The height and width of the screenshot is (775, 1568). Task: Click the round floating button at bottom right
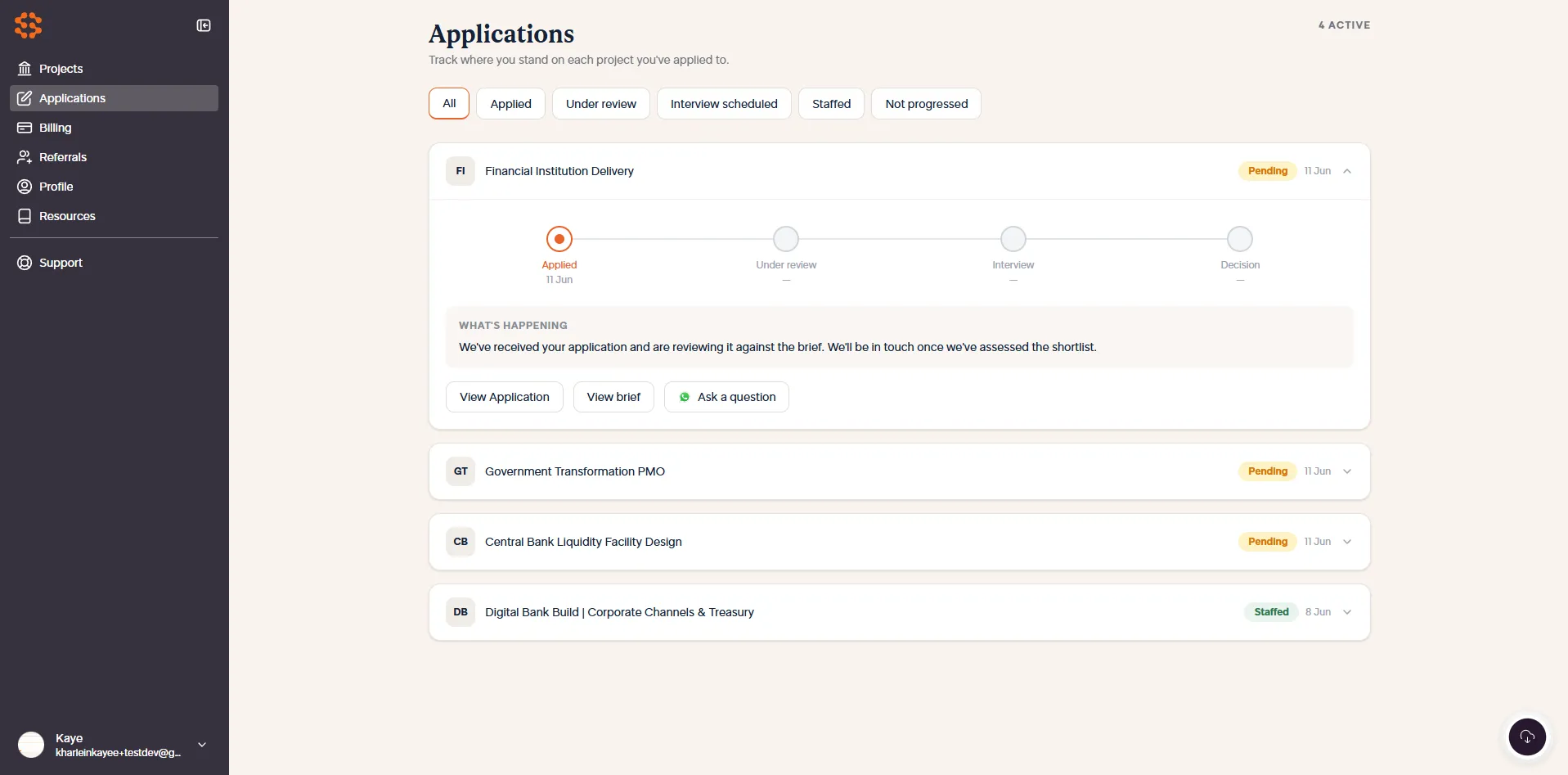pos(1527,737)
